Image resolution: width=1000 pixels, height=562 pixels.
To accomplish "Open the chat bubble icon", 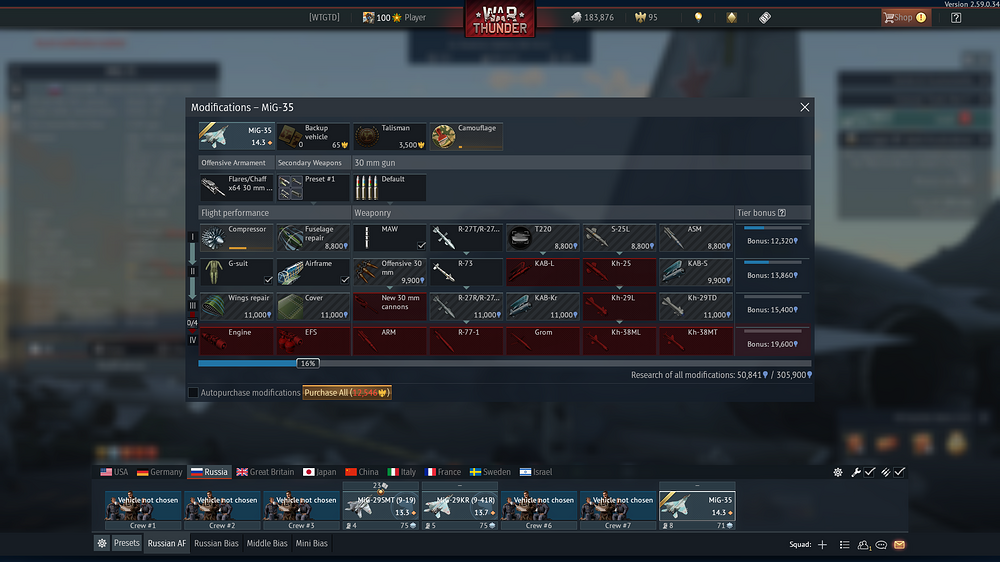I will 881,545.
